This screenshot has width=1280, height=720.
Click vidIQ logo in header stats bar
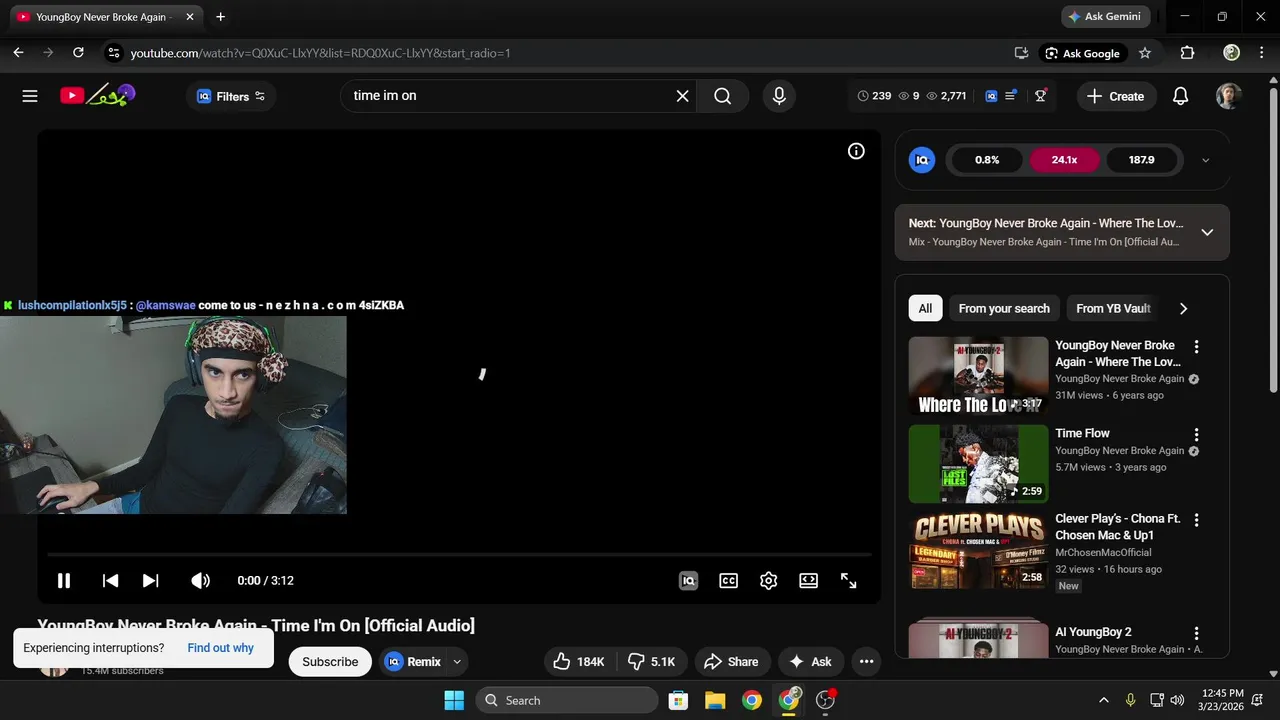click(991, 96)
